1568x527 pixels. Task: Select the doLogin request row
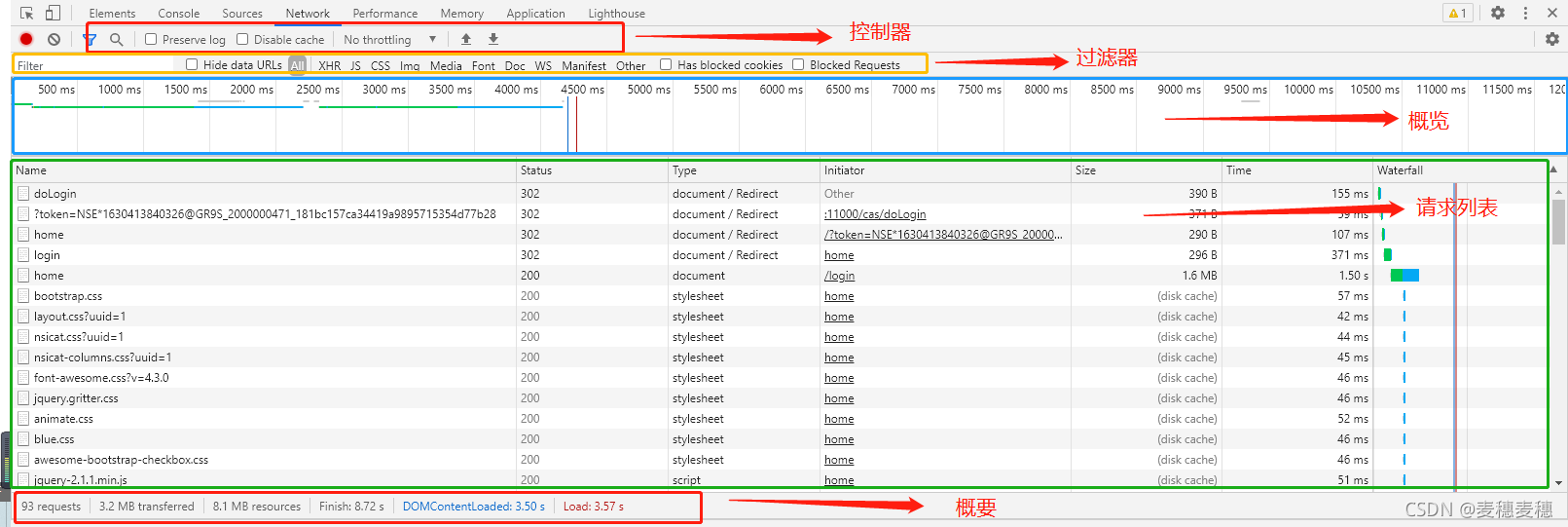click(780, 194)
